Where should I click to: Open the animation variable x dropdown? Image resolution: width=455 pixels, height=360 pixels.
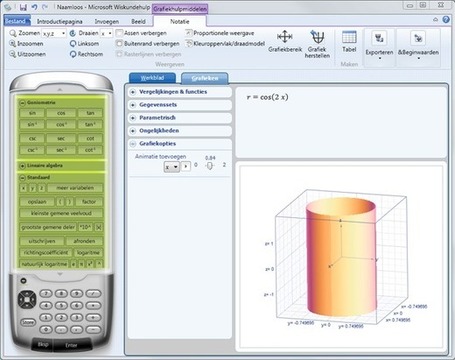pyautogui.click(x=172, y=166)
